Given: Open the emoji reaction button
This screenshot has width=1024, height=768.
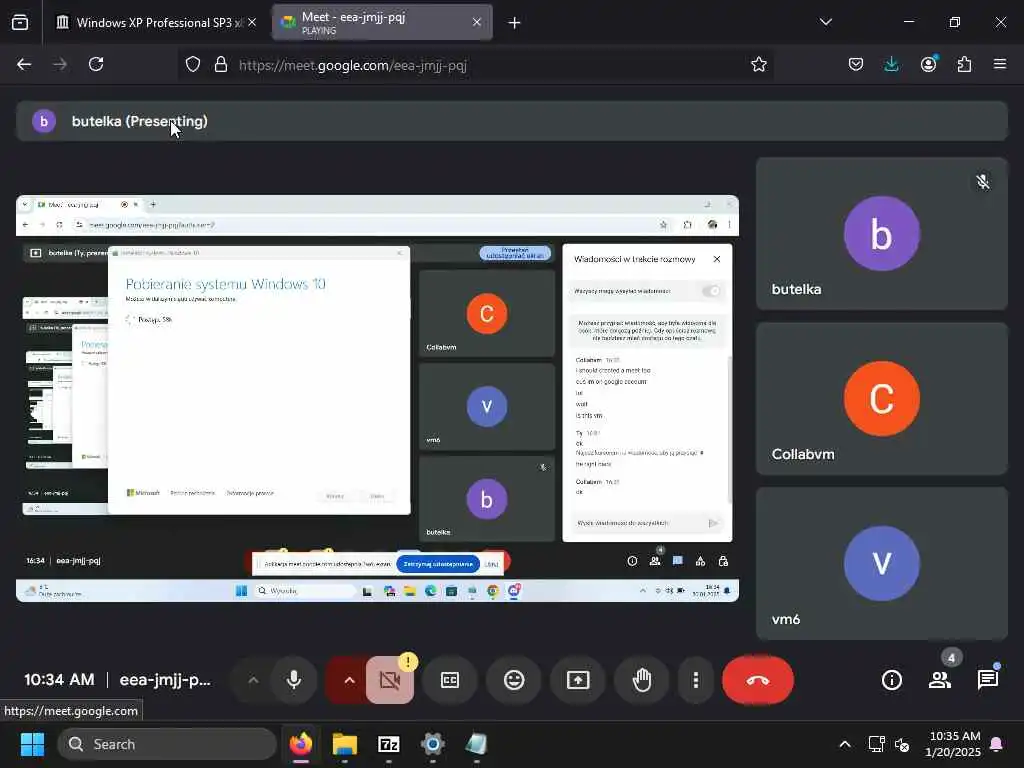Looking at the screenshot, I should pyautogui.click(x=514, y=680).
